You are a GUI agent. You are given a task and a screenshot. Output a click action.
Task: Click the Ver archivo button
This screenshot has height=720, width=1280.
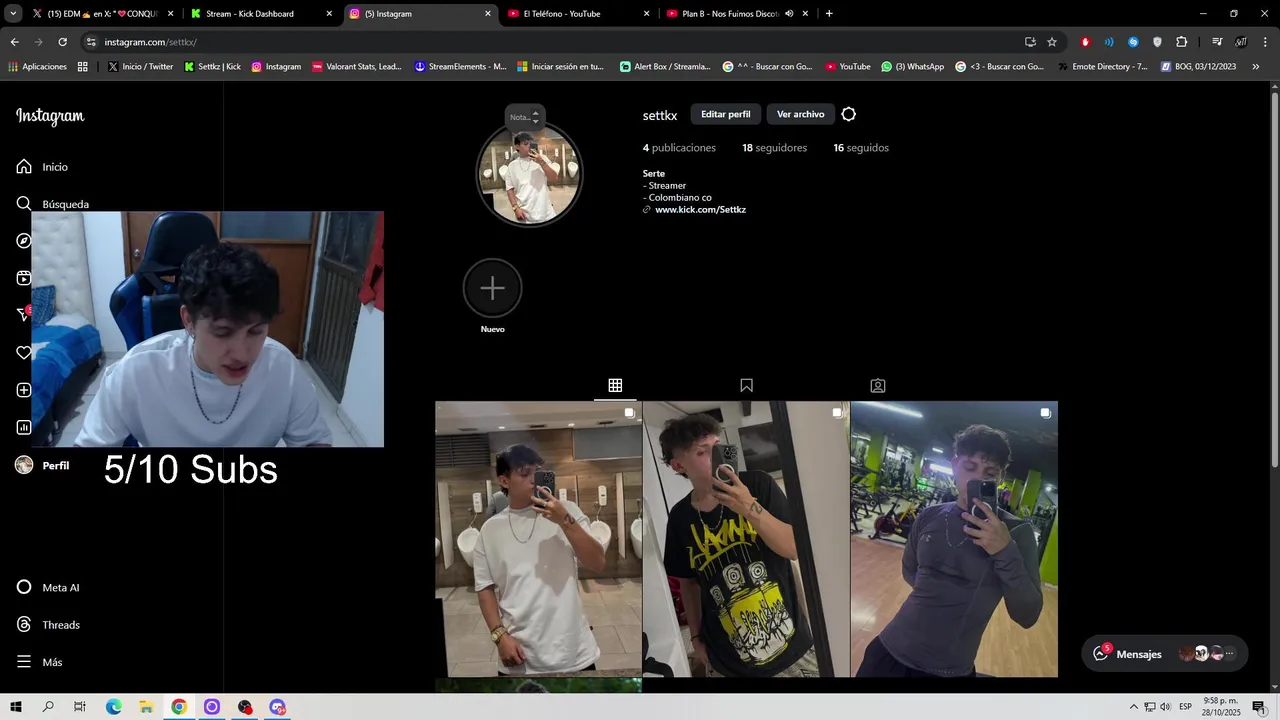click(801, 114)
